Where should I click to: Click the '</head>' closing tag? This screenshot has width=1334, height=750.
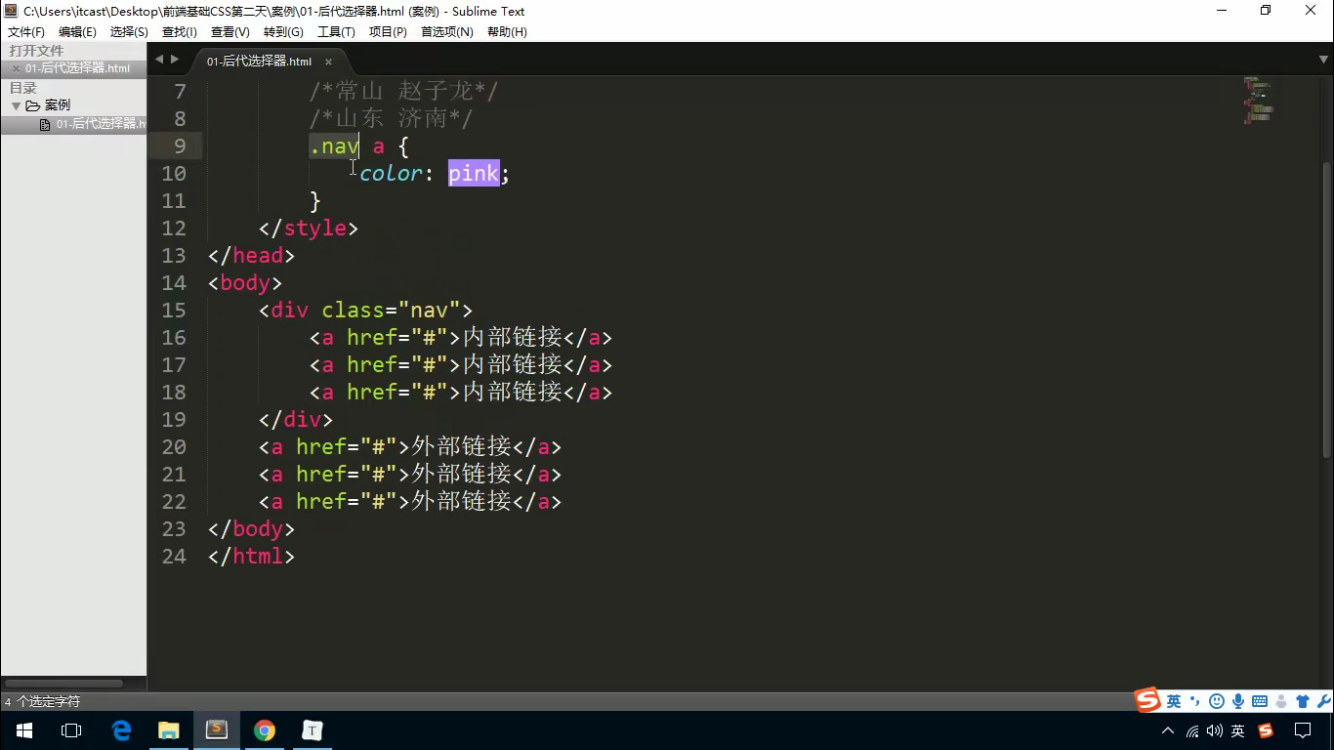(252, 255)
